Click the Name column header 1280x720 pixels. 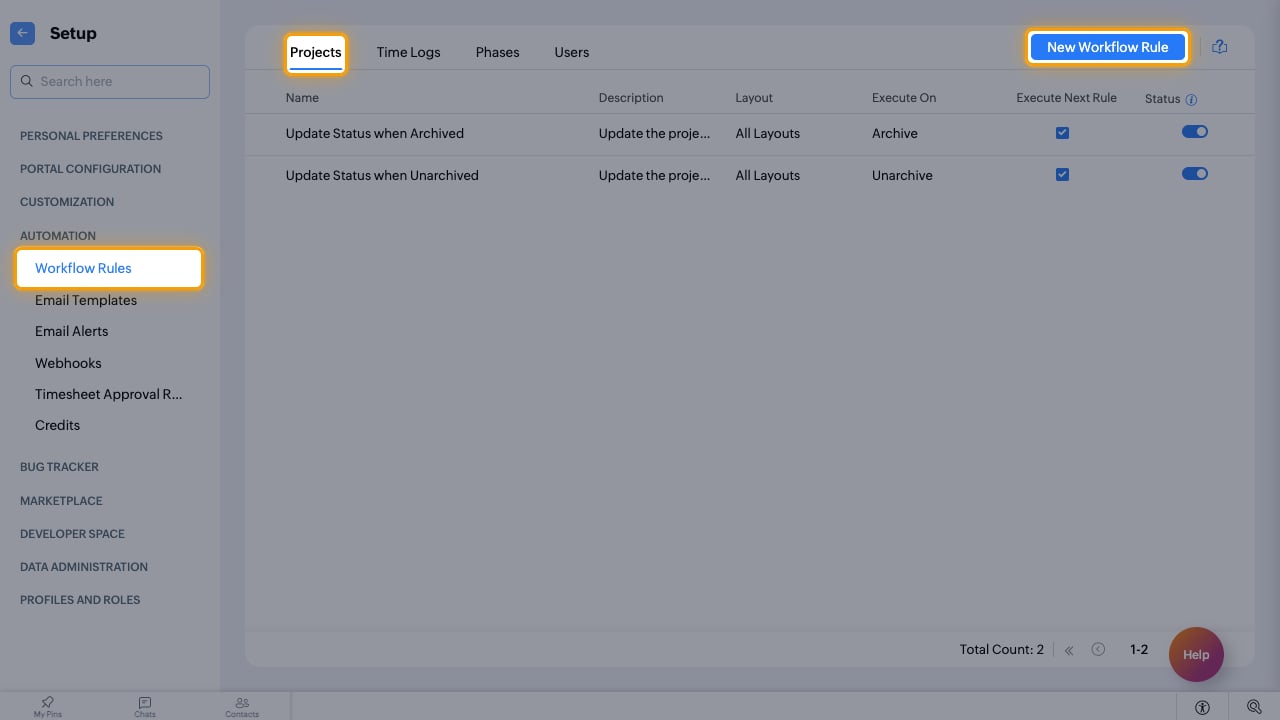[x=302, y=98]
